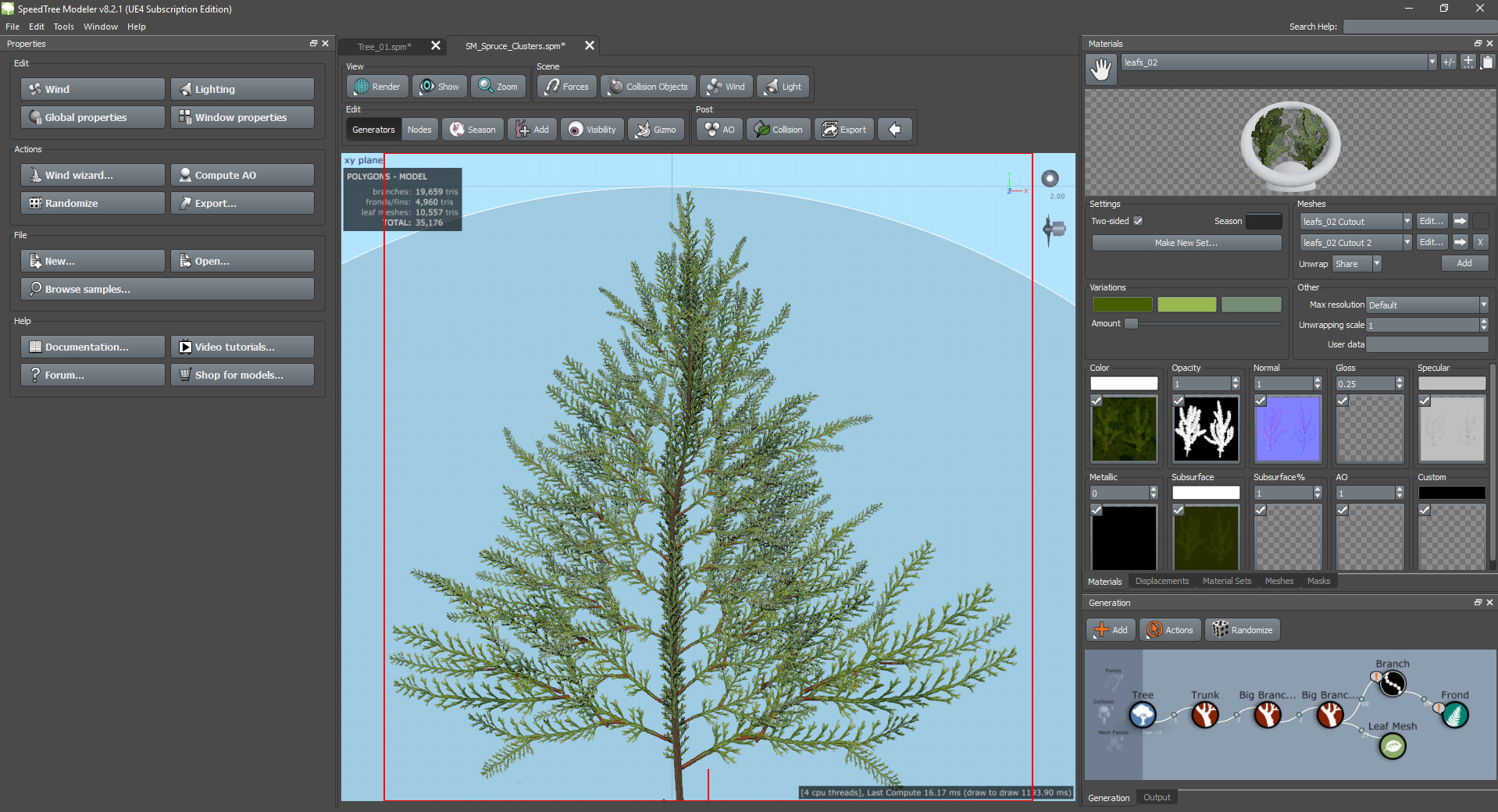1498x812 pixels.
Task: Switch to the Material Sets tab
Action: (x=1226, y=581)
